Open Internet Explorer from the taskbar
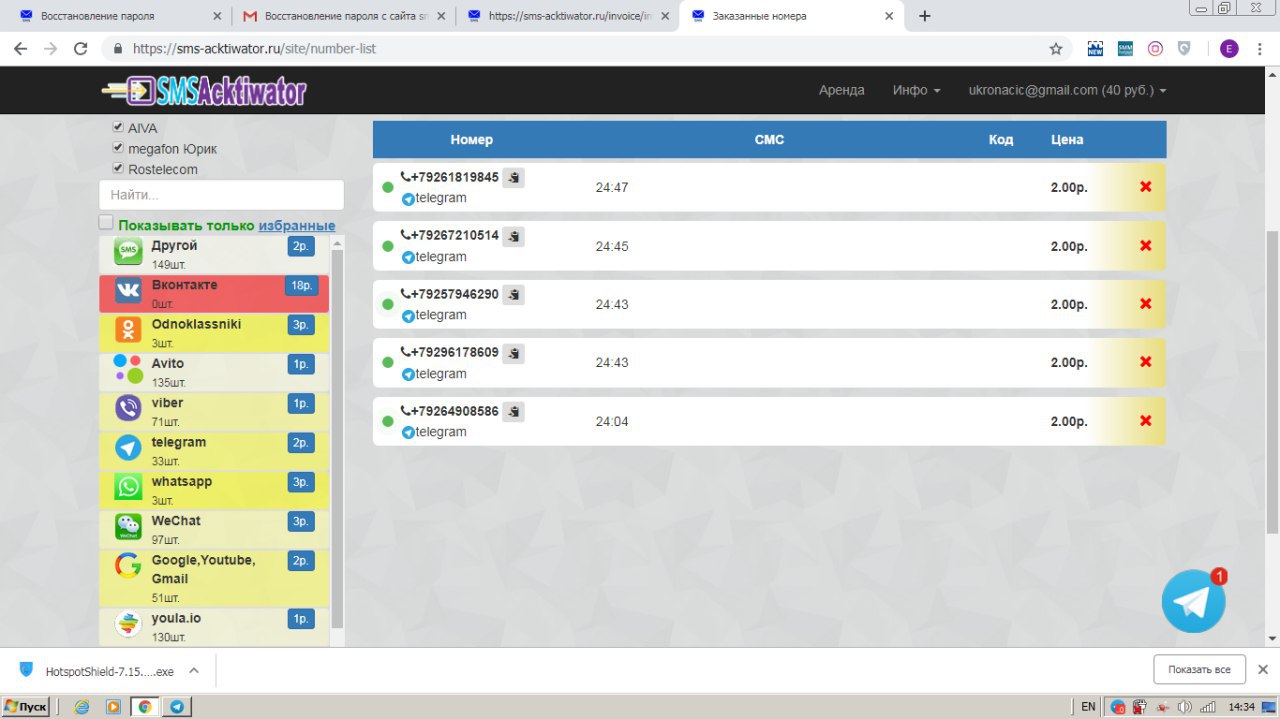The width and height of the screenshot is (1280, 719). coord(82,706)
